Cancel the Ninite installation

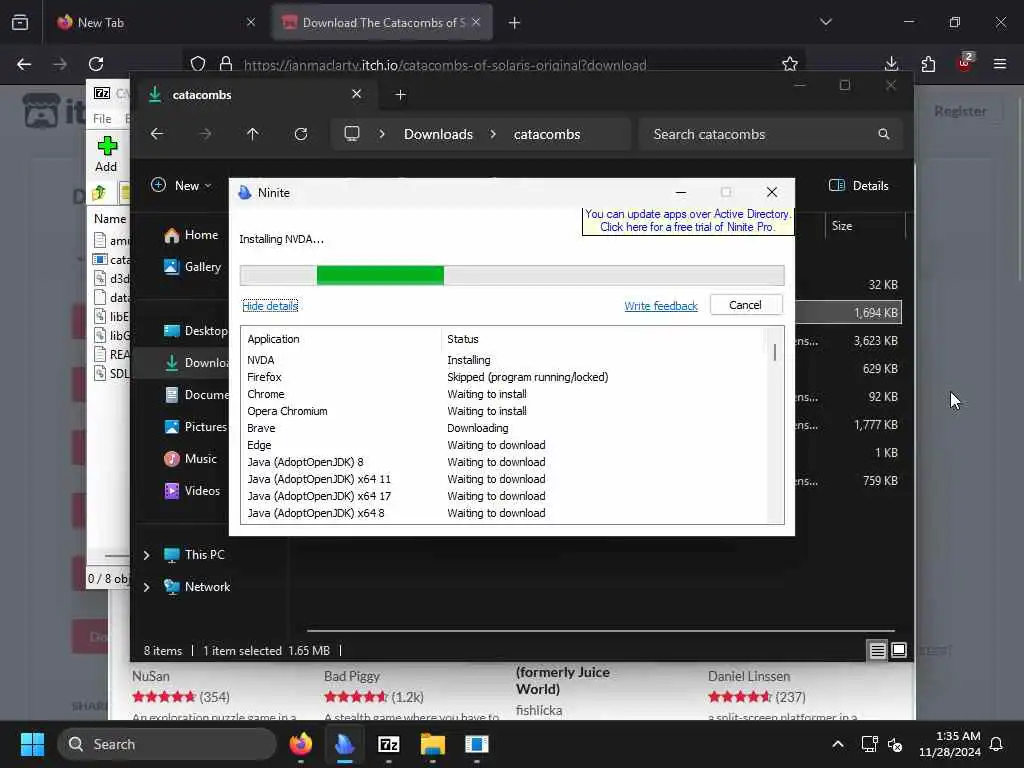[x=745, y=305]
